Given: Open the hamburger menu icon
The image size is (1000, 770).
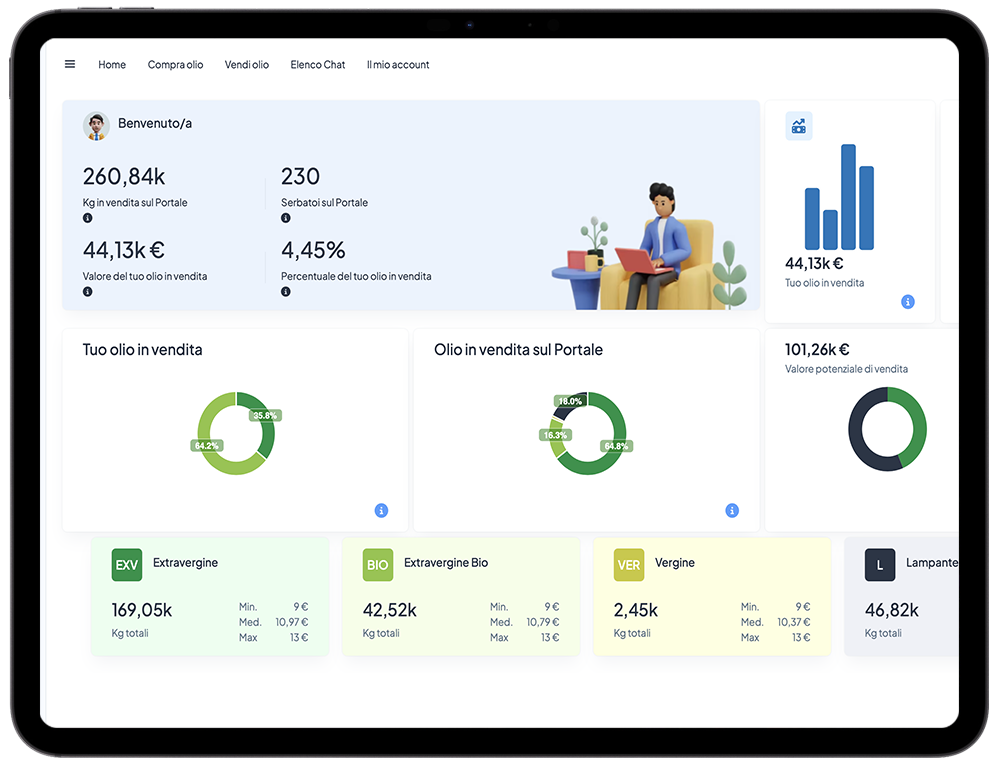Looking at the screenshot, I should (x=70, y=64).
